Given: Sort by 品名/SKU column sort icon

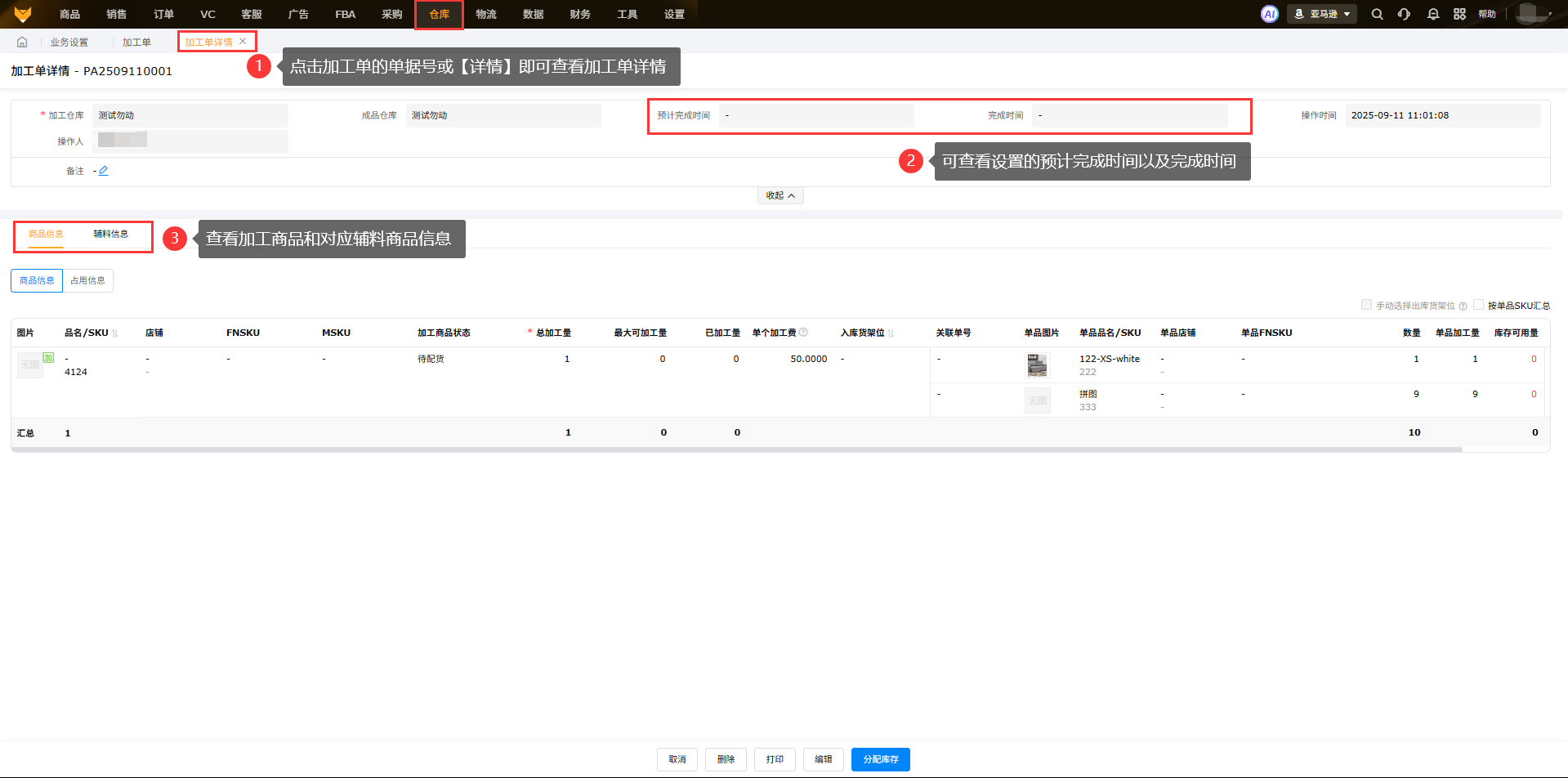Looking at the screenshot, I should pyautogui.click(x=115, y=333).
